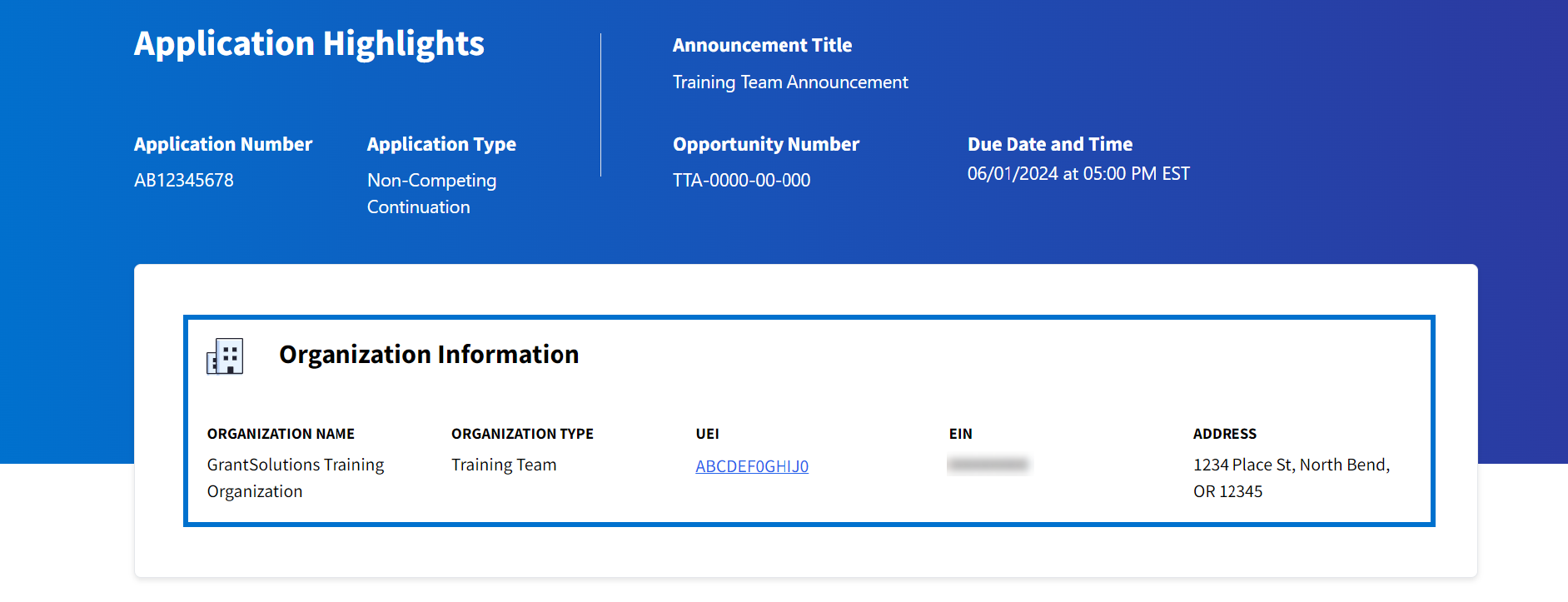Click the ADDRESS column label
The width and height of the screenshot is (1568, 602).
1224,434
